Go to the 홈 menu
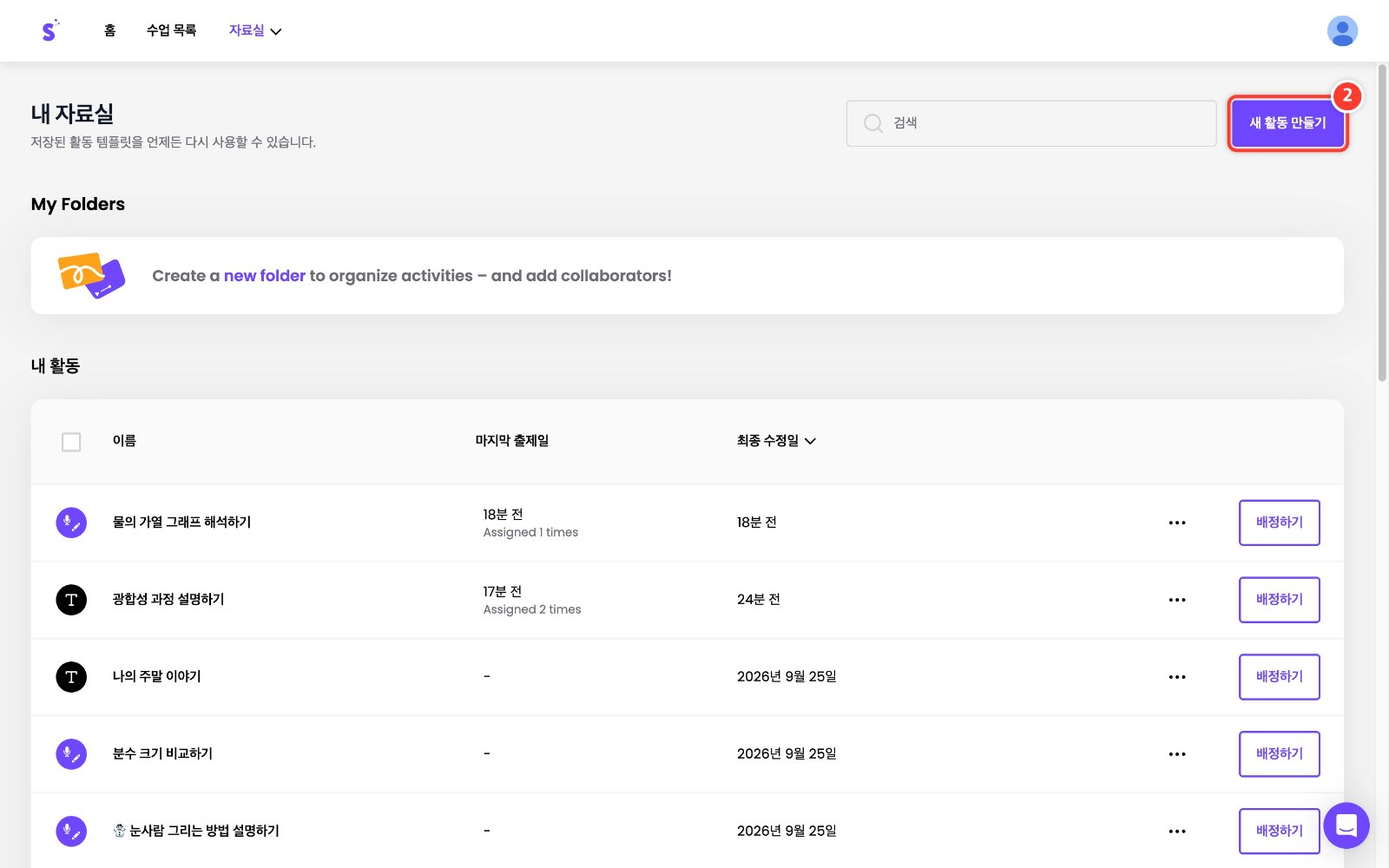This screenshot has width=1389, height=868. pos(109,30)
